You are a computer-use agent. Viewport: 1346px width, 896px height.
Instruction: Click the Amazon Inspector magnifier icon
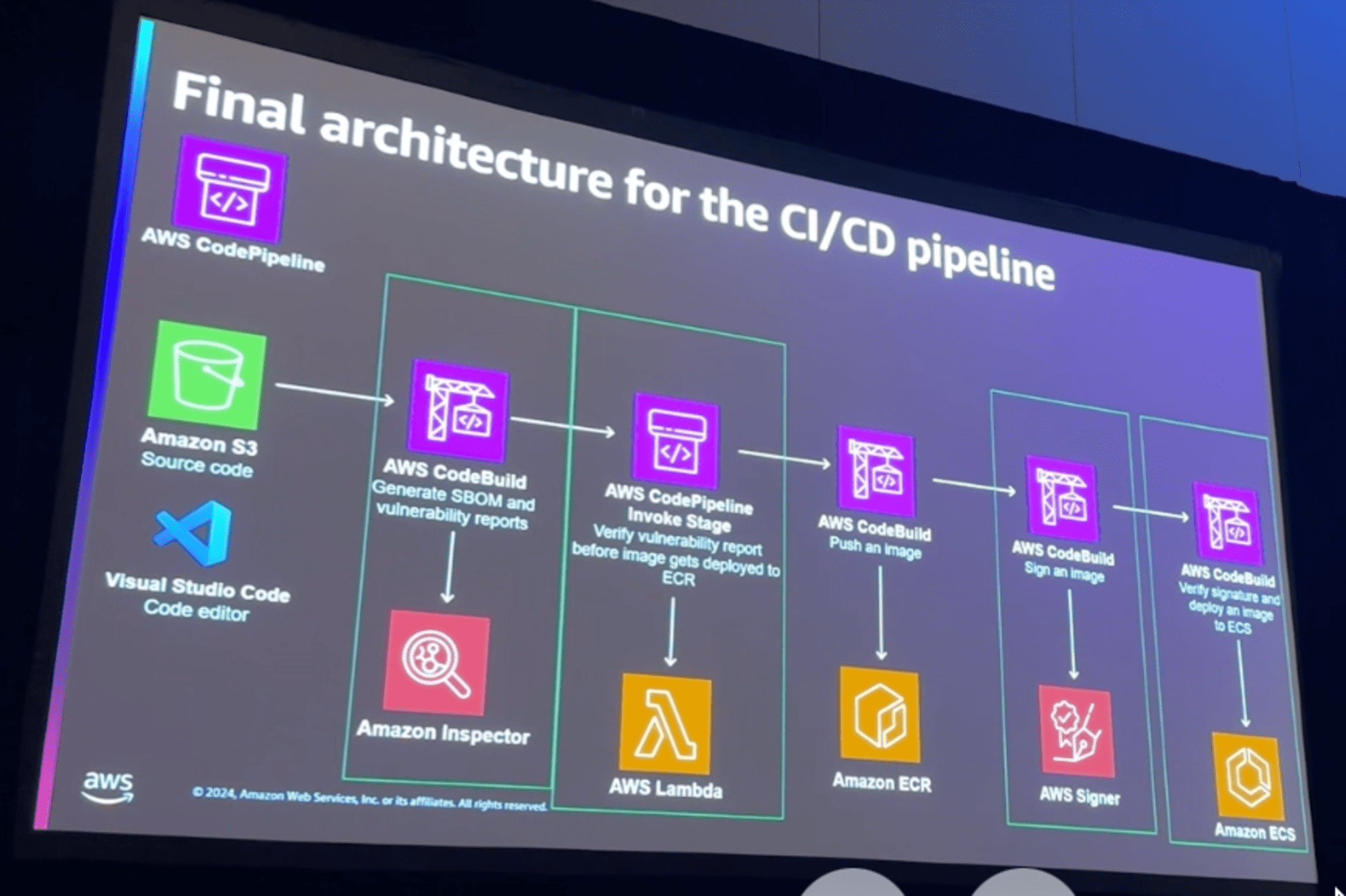pos(435,663)
